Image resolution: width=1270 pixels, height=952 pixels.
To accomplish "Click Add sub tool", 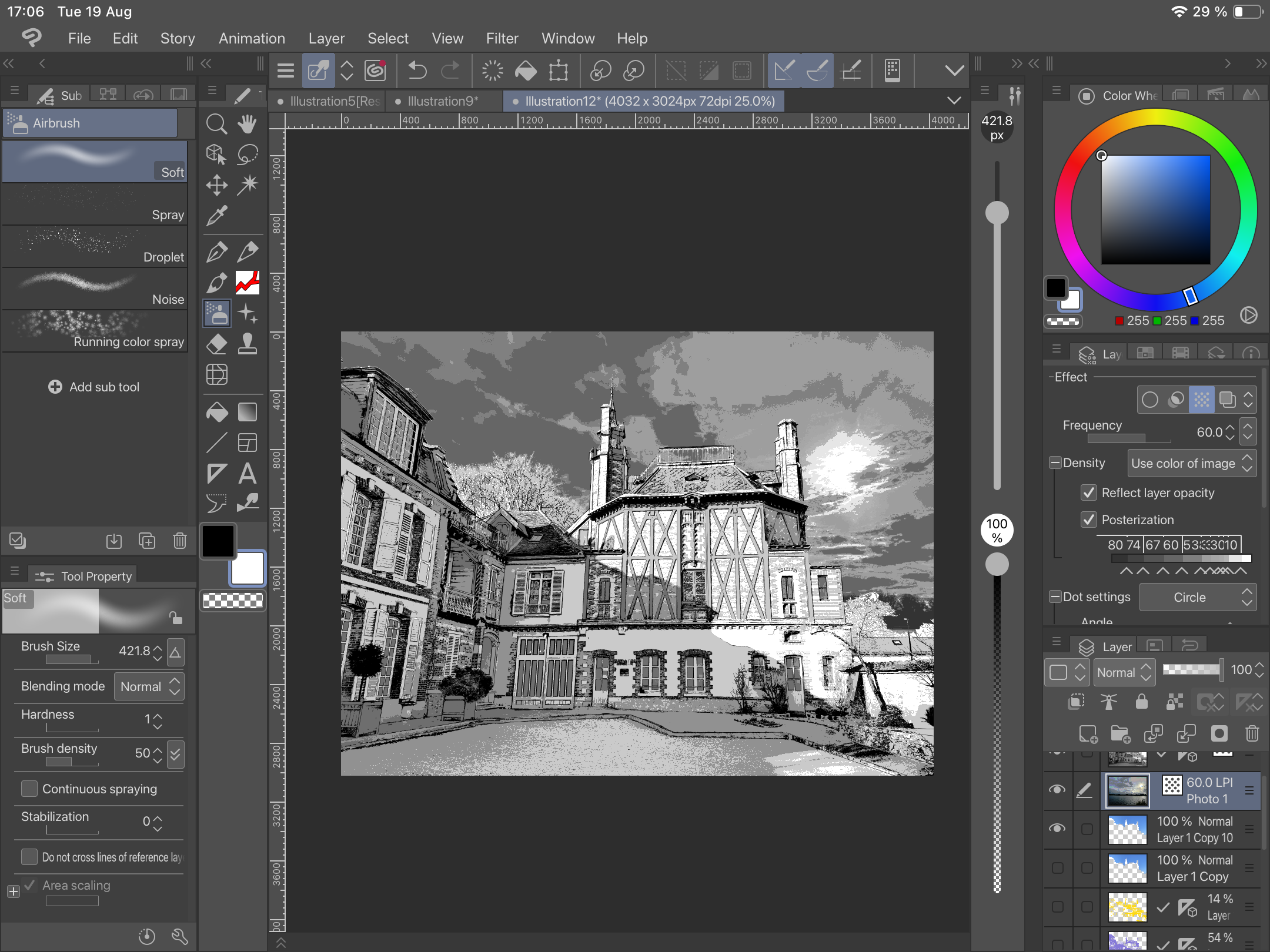I will [94, 387].
